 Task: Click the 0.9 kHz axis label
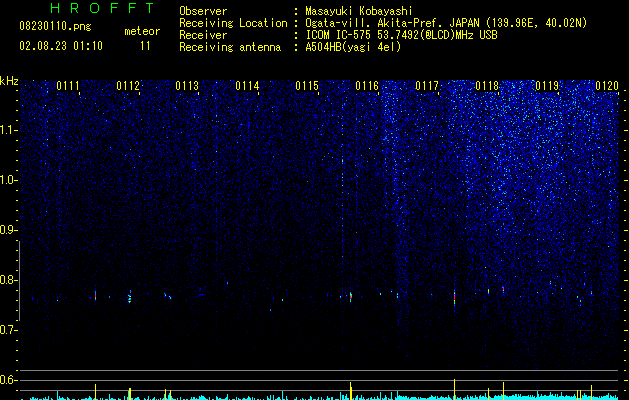(8, 230)
